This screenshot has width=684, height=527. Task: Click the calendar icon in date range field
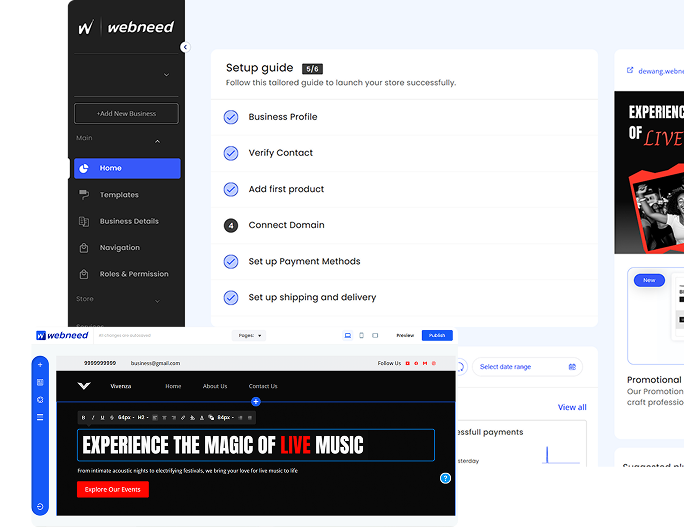pyautogui.click(x=572, y=367)
